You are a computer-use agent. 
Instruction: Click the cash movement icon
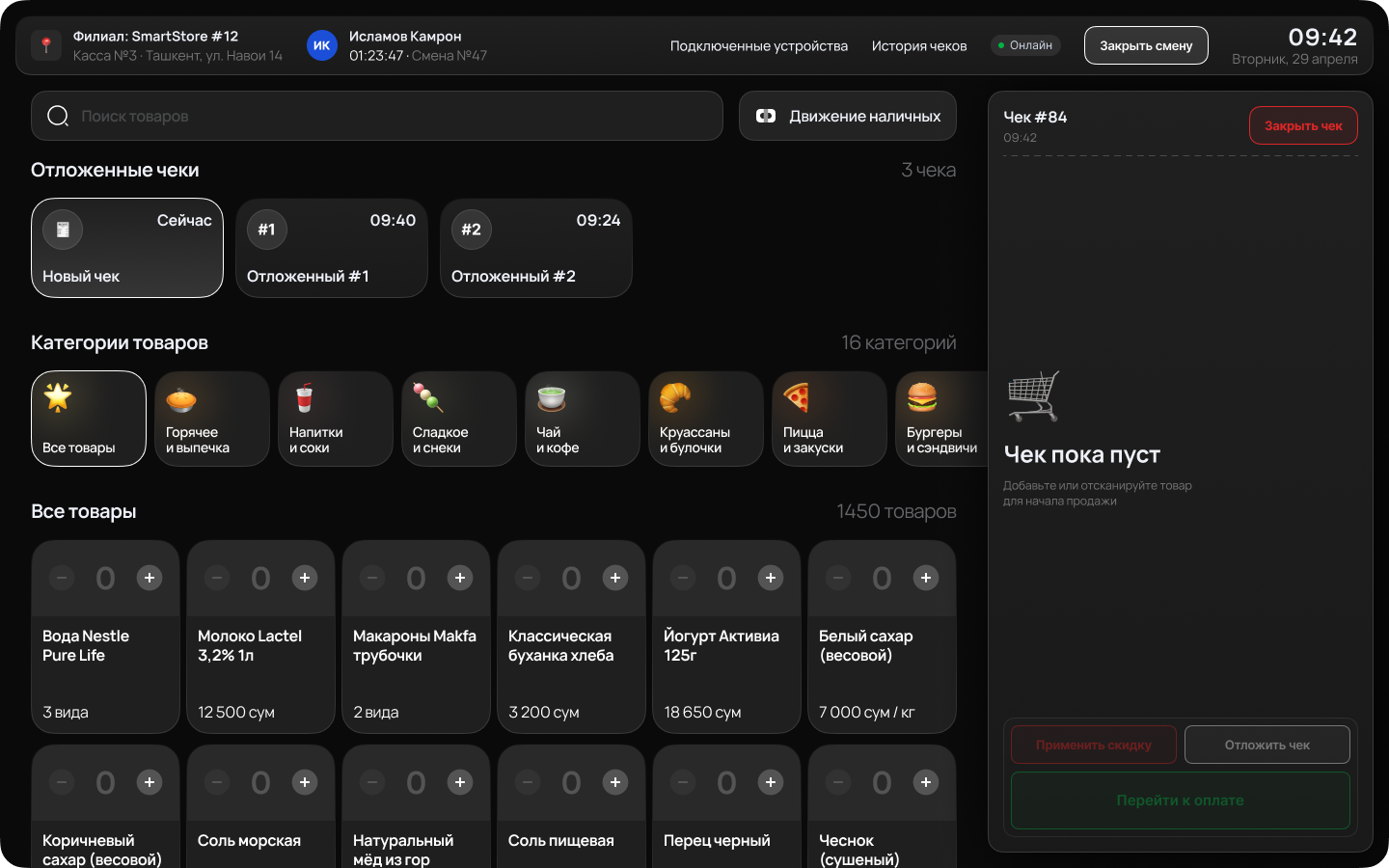[x=766, y=116]
